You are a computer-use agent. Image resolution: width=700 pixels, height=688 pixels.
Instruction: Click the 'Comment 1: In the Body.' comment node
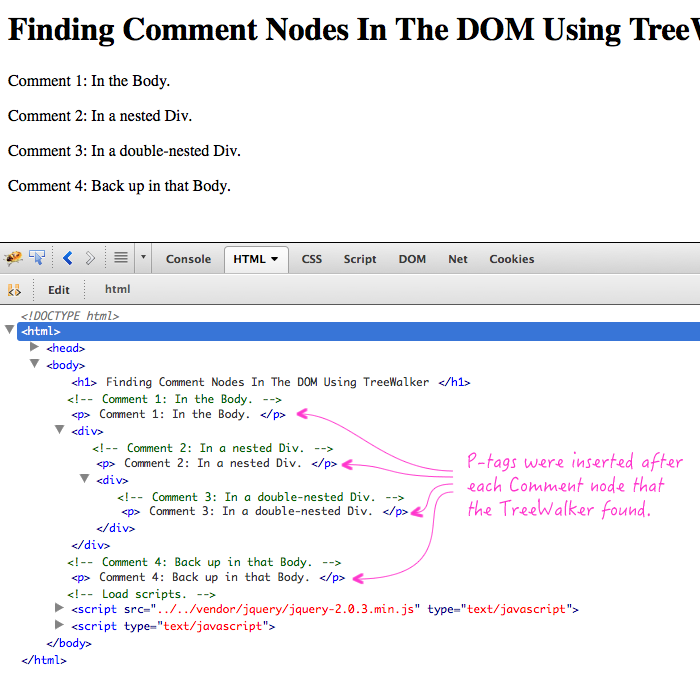[175, 399]
